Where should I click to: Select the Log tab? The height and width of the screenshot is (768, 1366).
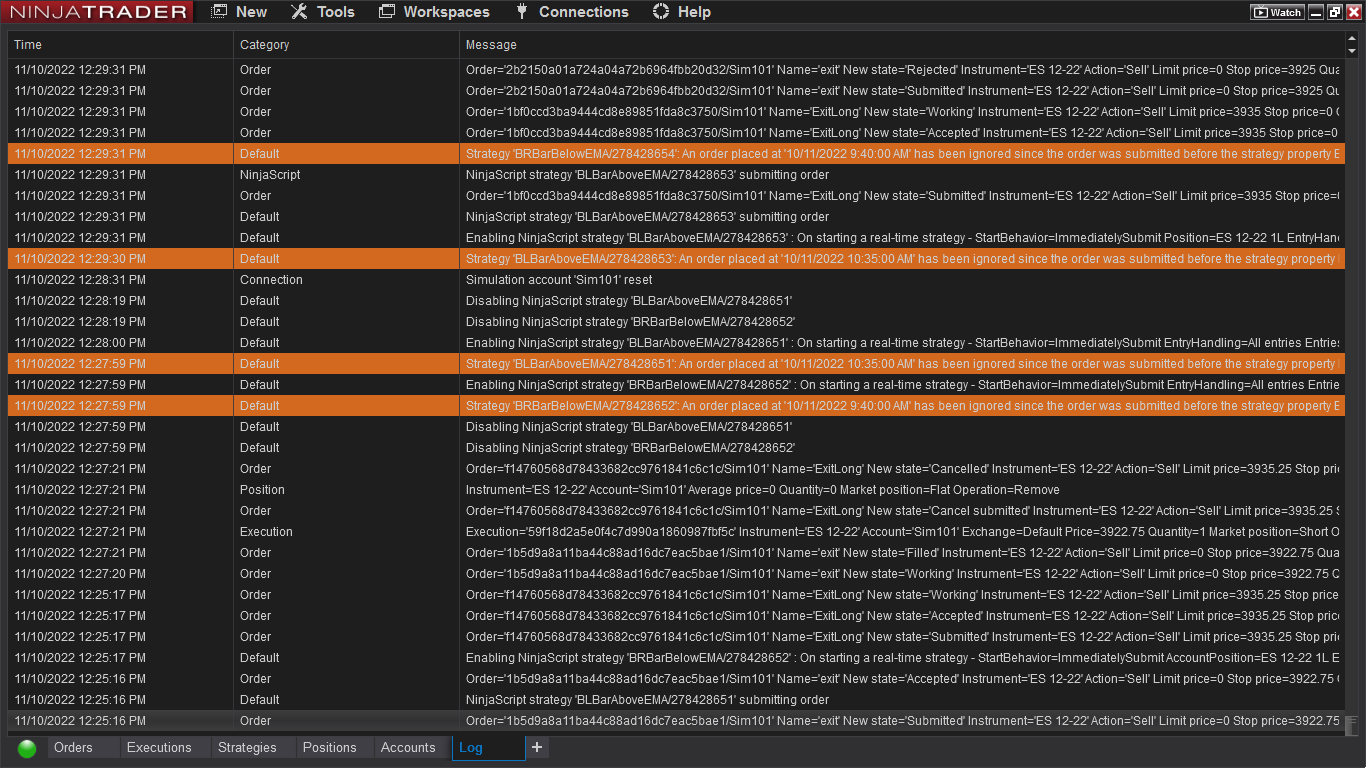(x=489, y=747)
